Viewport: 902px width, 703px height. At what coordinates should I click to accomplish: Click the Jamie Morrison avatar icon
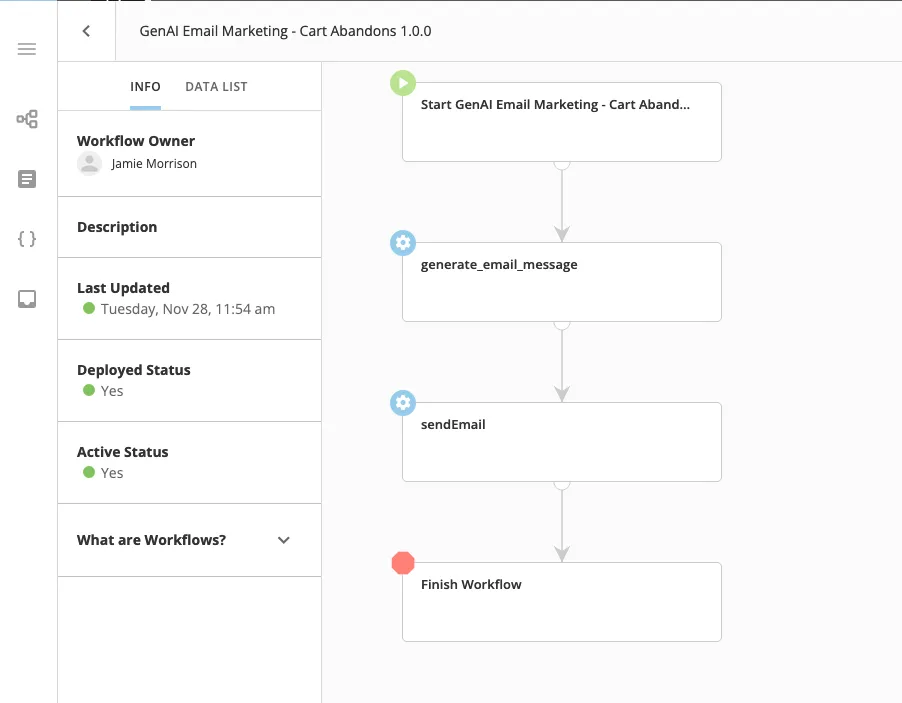(x=90, y=164)
